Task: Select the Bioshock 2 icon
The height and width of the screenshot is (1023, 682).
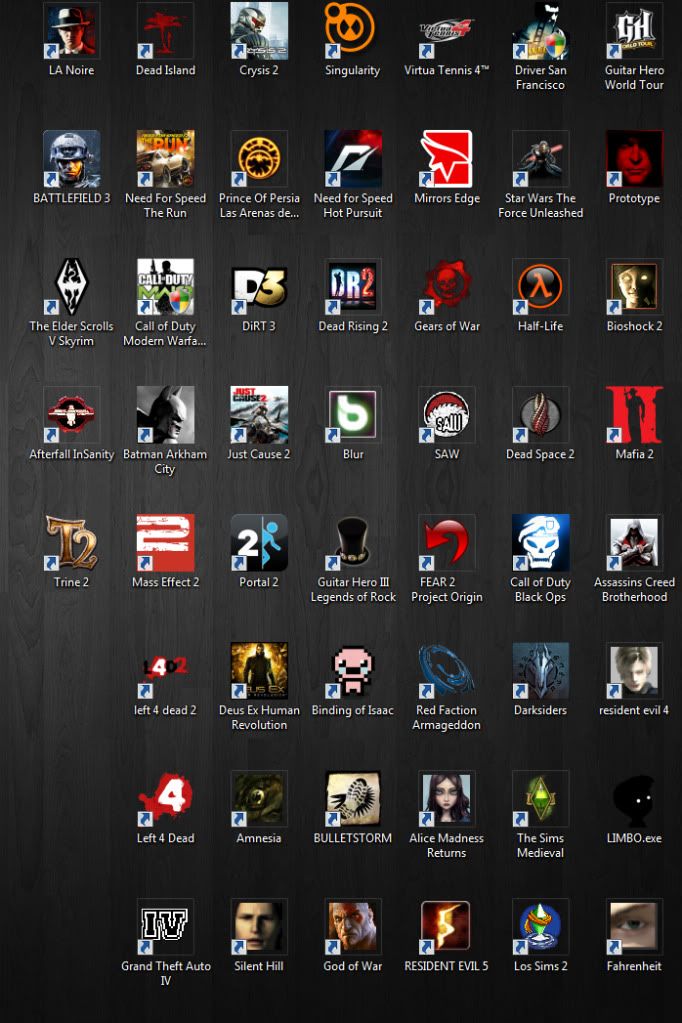Action: tap(634, 286)
